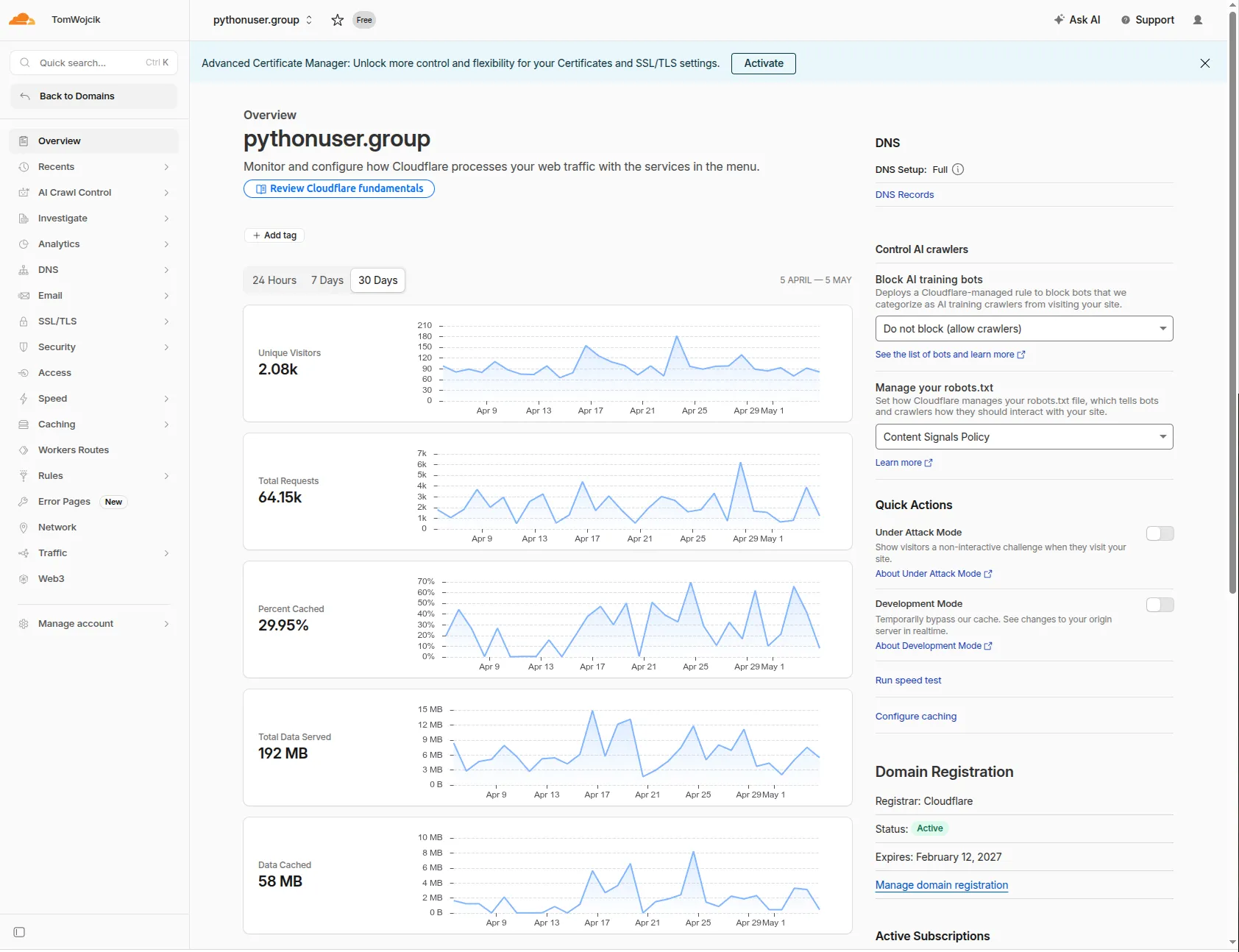Click the DNS sidebar icon
The height and width of the screenshot is (952, 1239).
click(24, 270)
